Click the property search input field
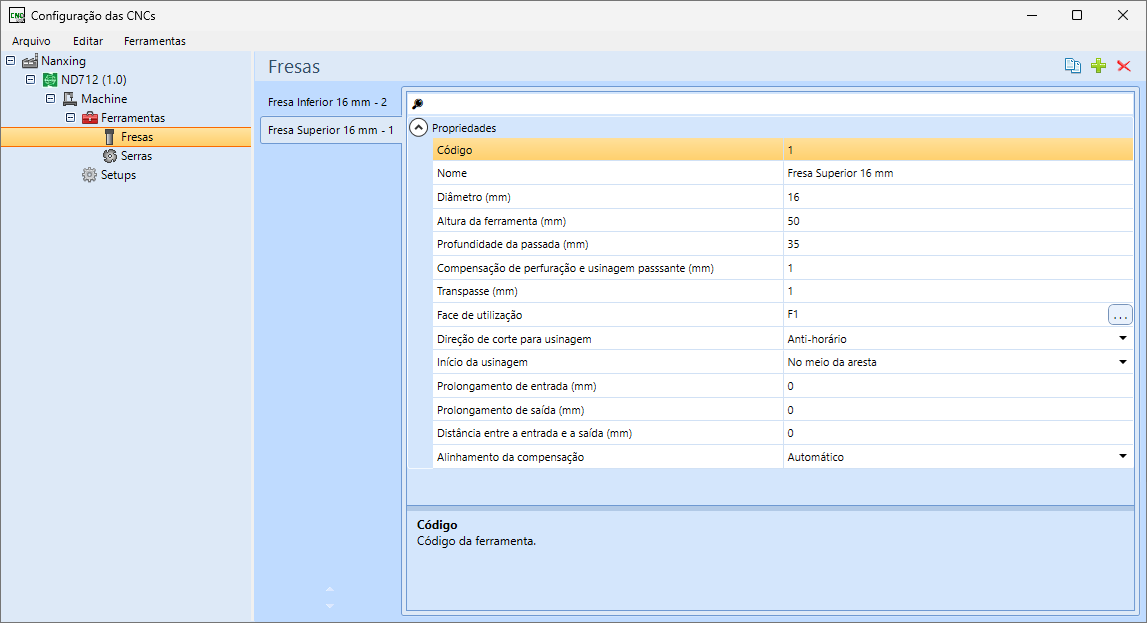The width and height of the screenshot is (1147, 623). [778, 104]
